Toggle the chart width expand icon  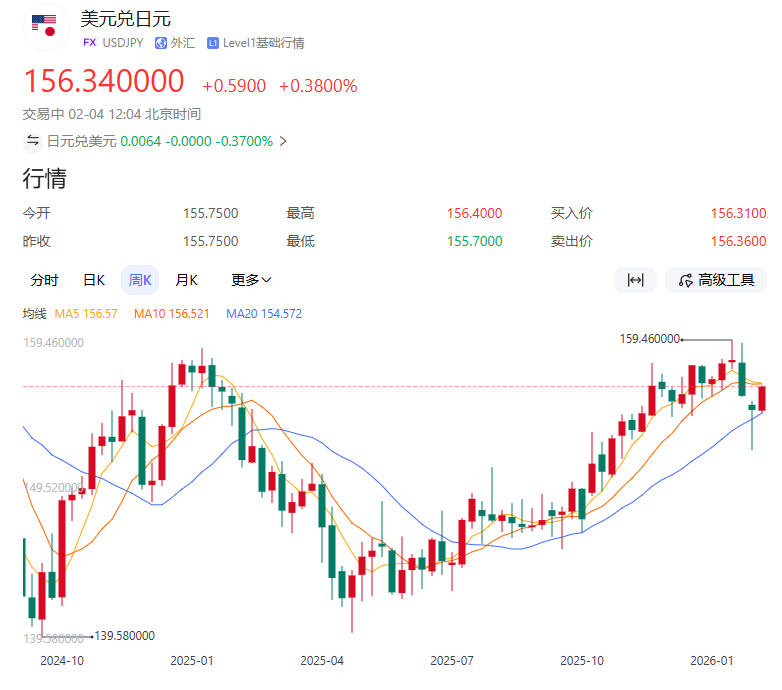[x=635, y=280]
